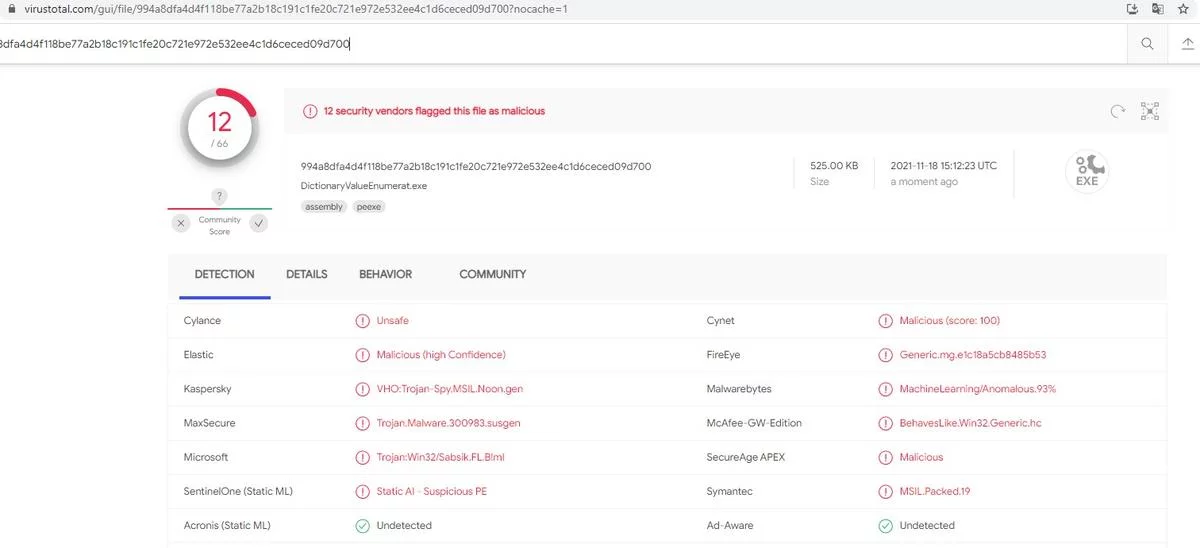
Task: Click the 12/66 detection score gauge
Action: click(x=219, y=127)
